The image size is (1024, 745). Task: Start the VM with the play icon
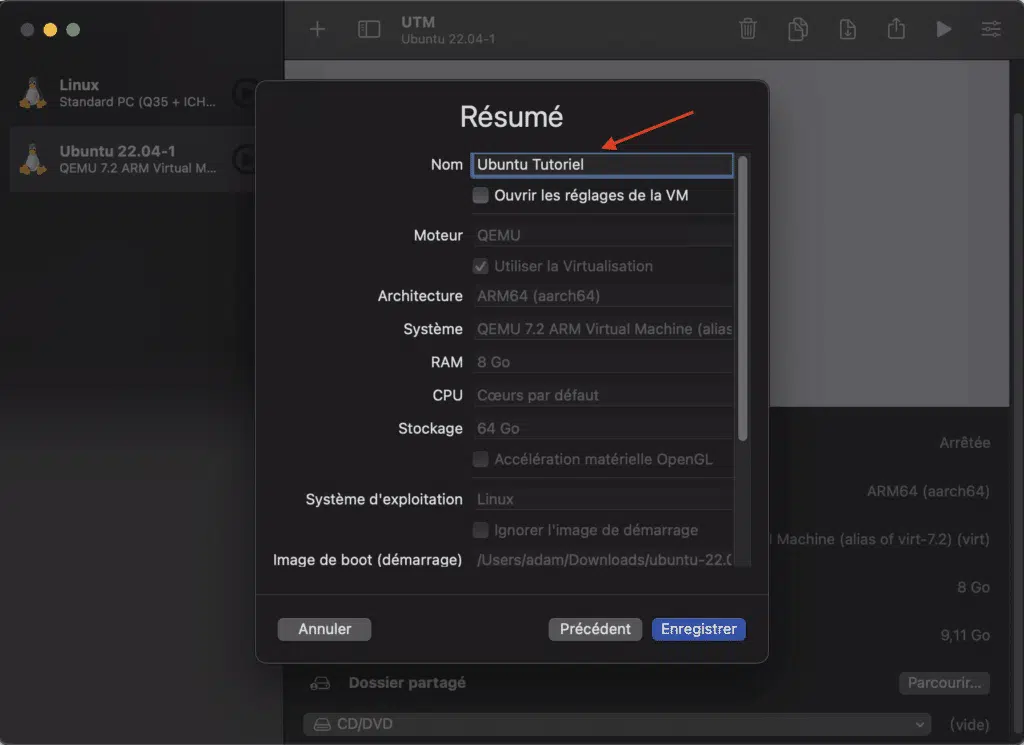point(943,29)
